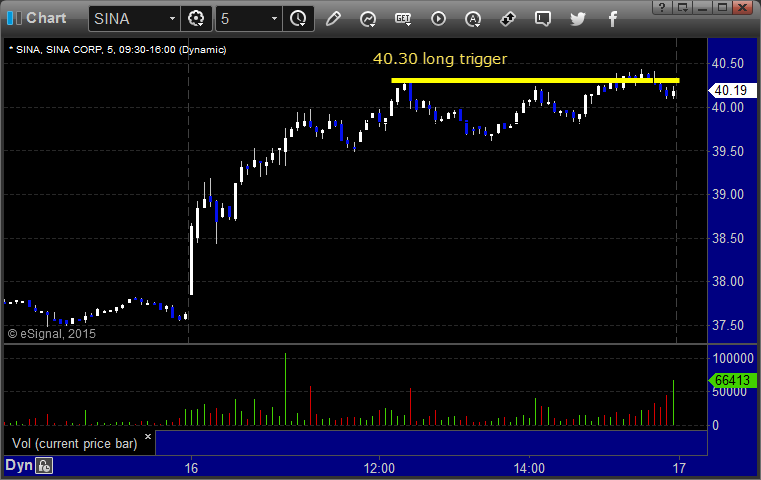The width and height of the screenshot is (761, 480).
Task: Toggle the Dyn lock icon
Action: click(x=44, y=466)
